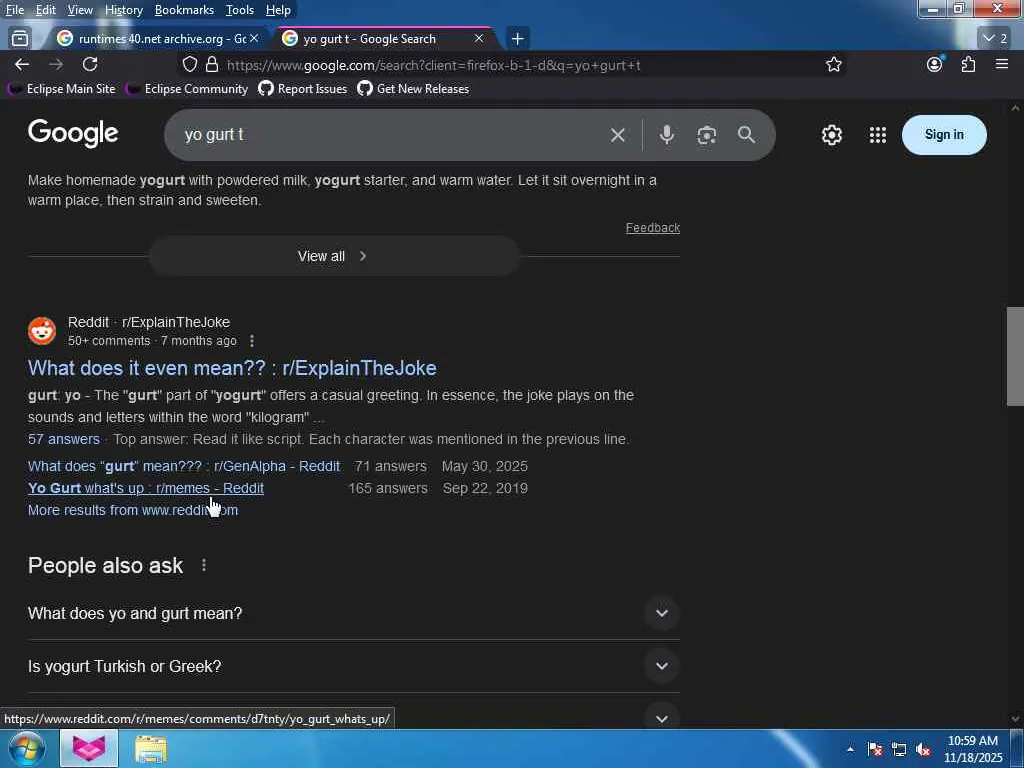The height and width of the screenshot is (768, 1024).
Task: Open the History menu
Action: tap(123, 10)
